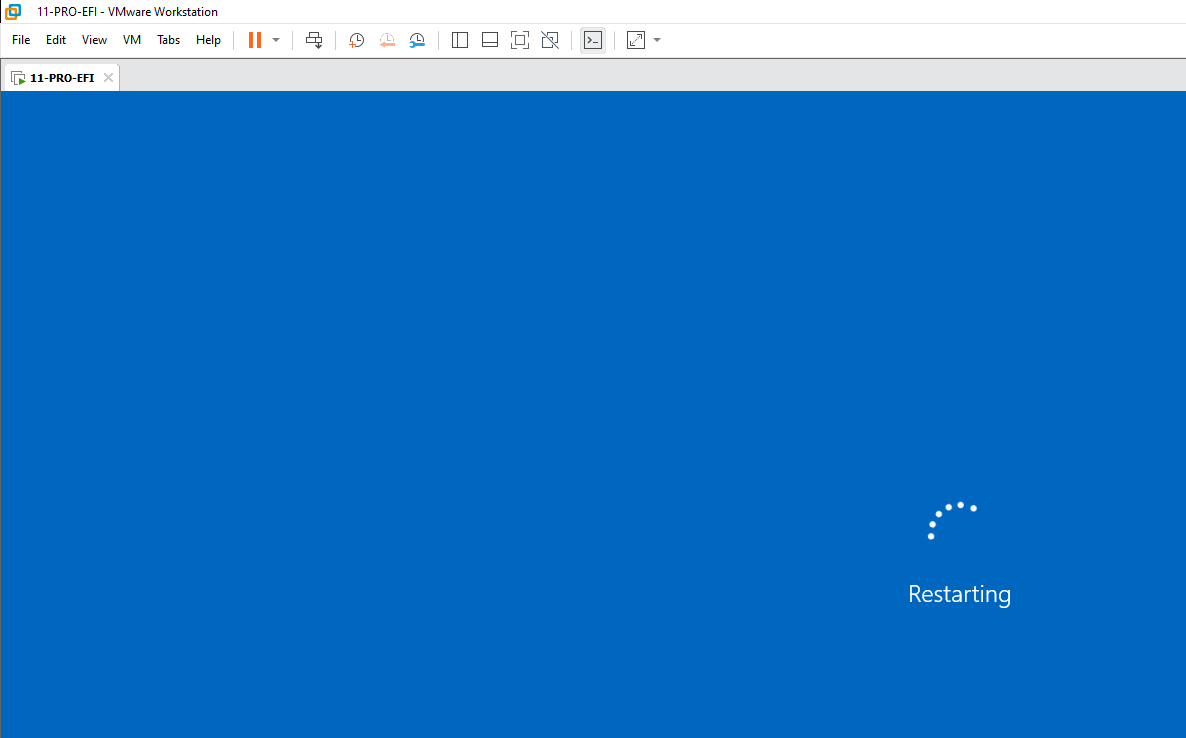Click the spinning loading indicator in the VM
The width and height of the screenshot is (1186, 738).
click(952, 520)
